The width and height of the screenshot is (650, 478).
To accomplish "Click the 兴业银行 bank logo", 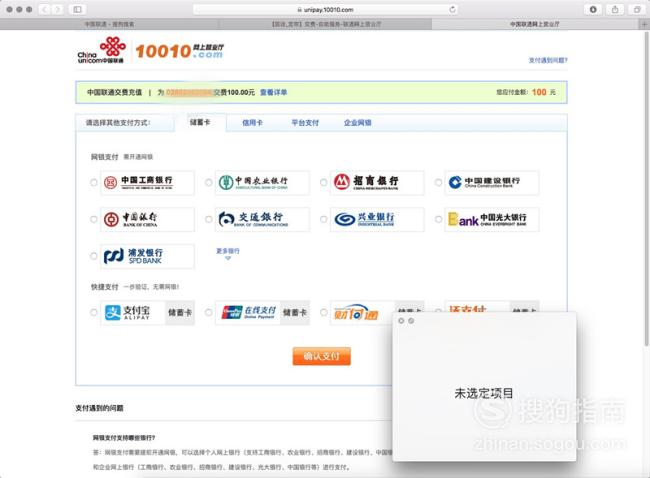I will coord(377,219).
